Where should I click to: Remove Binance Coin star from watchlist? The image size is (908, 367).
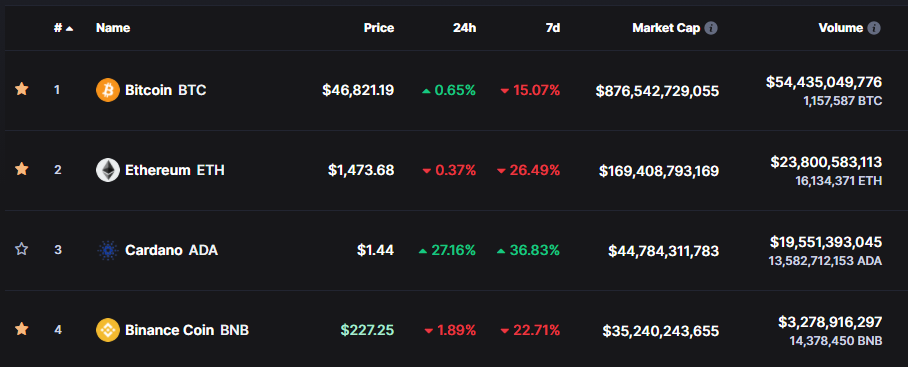click(21, 329)
